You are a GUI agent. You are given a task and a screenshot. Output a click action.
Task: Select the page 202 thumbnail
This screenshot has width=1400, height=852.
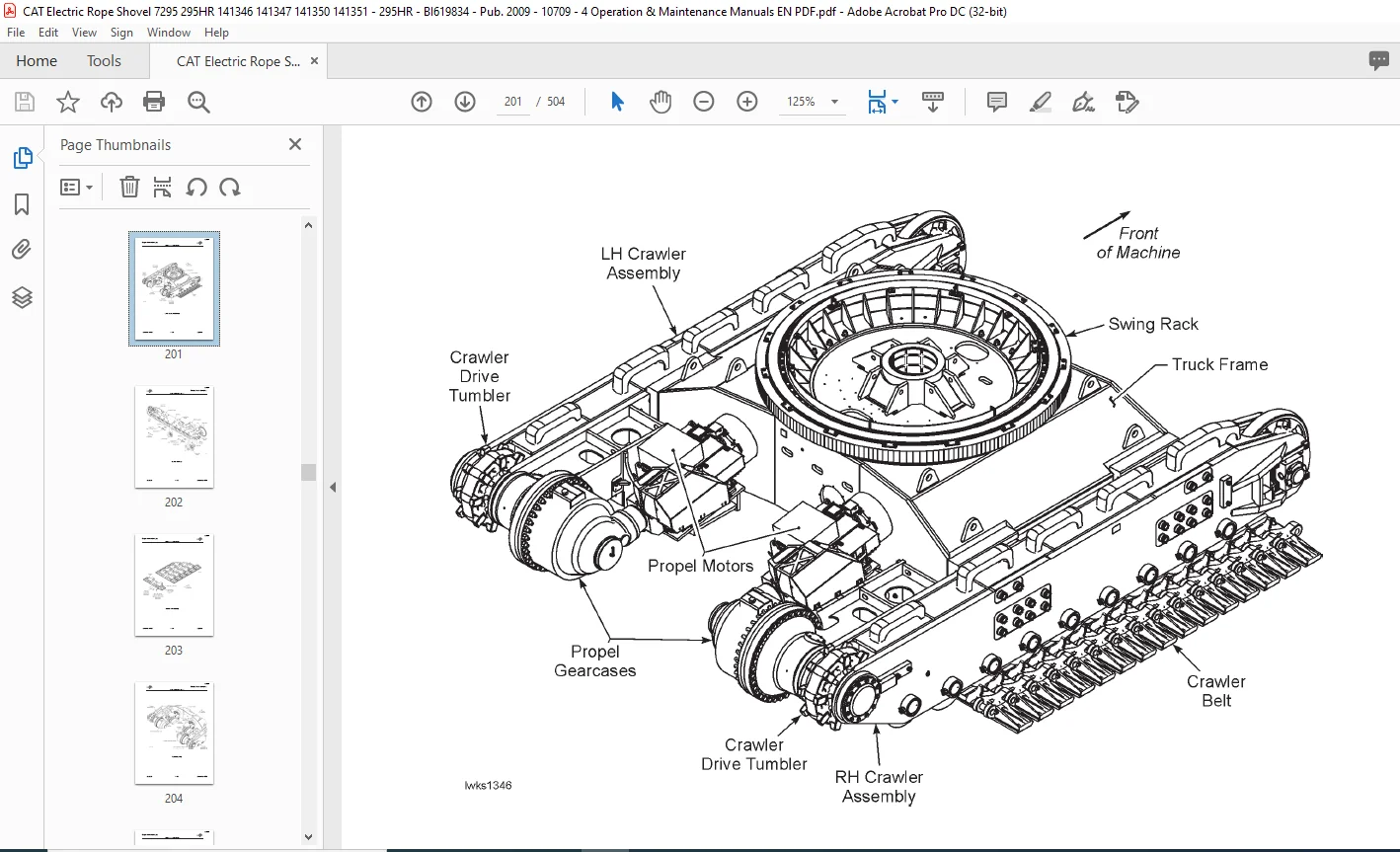(174, 436)
